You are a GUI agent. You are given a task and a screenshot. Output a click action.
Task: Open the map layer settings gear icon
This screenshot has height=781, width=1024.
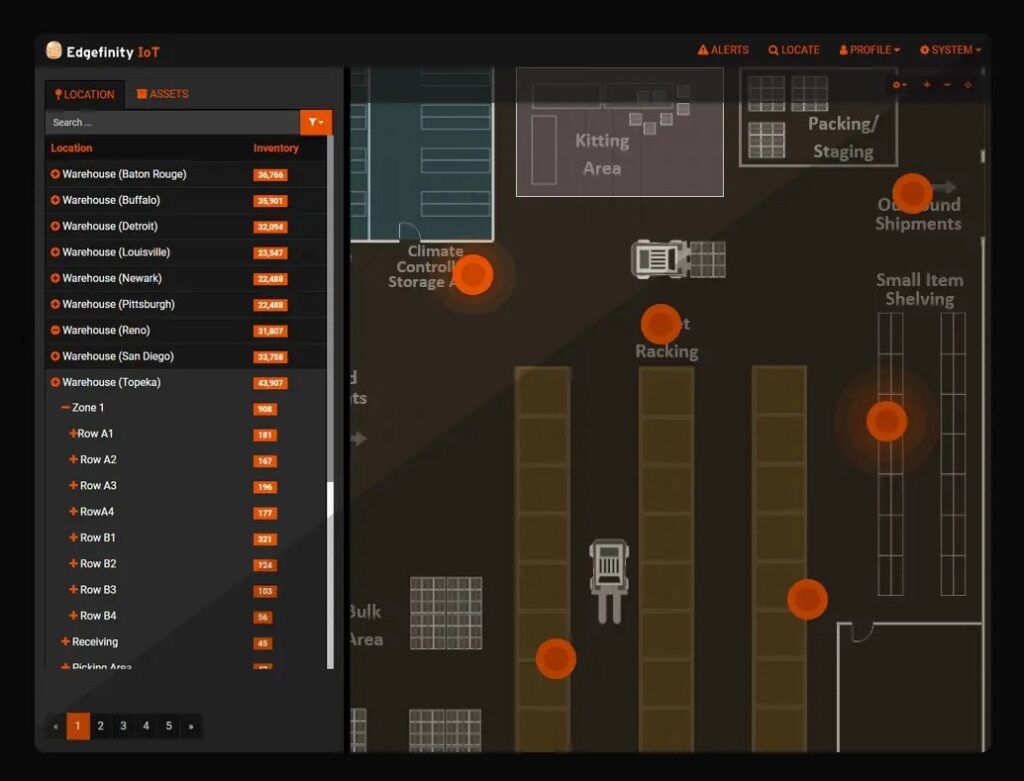897,84
